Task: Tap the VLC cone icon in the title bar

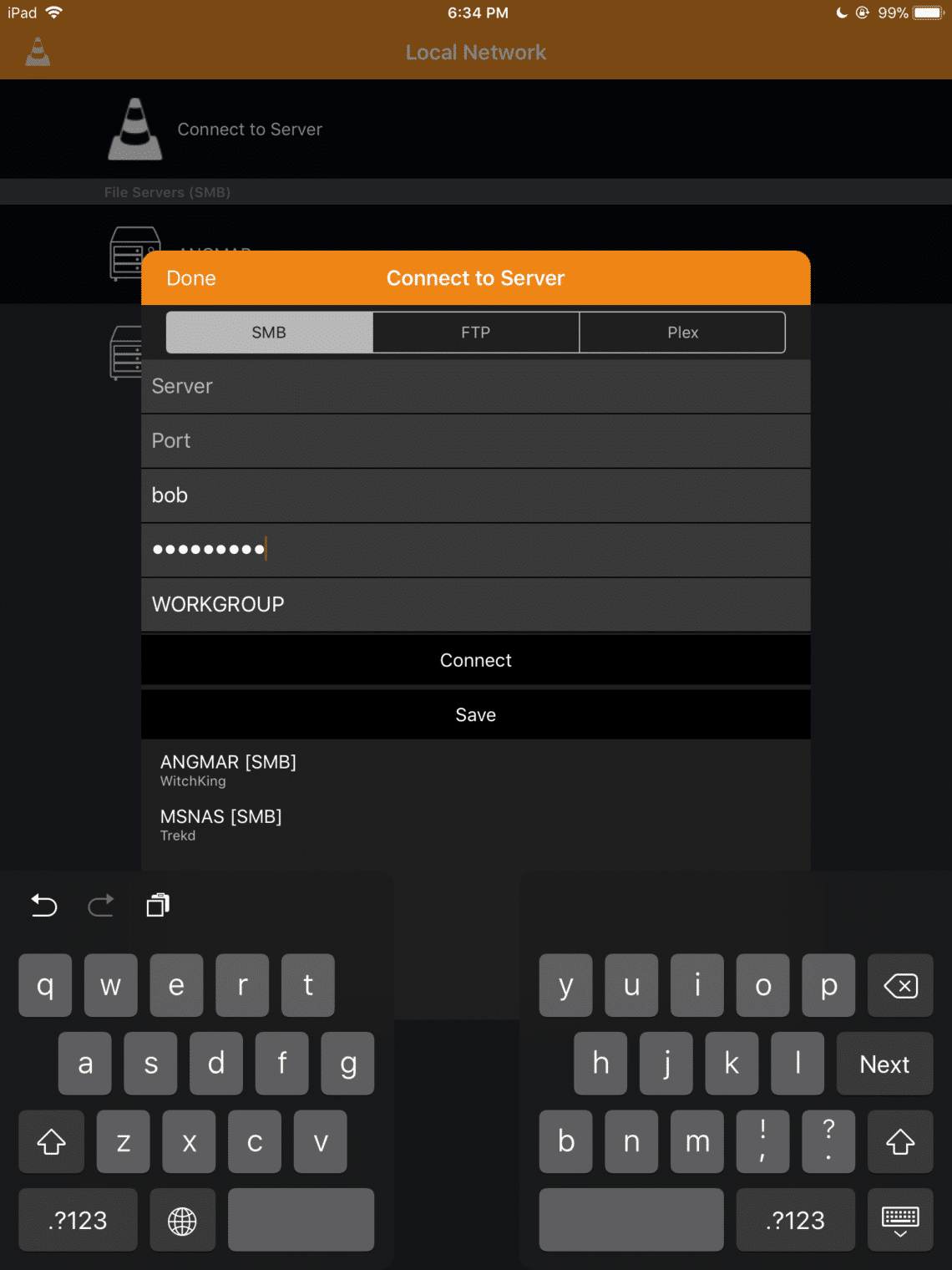Action: click(36, 52)
